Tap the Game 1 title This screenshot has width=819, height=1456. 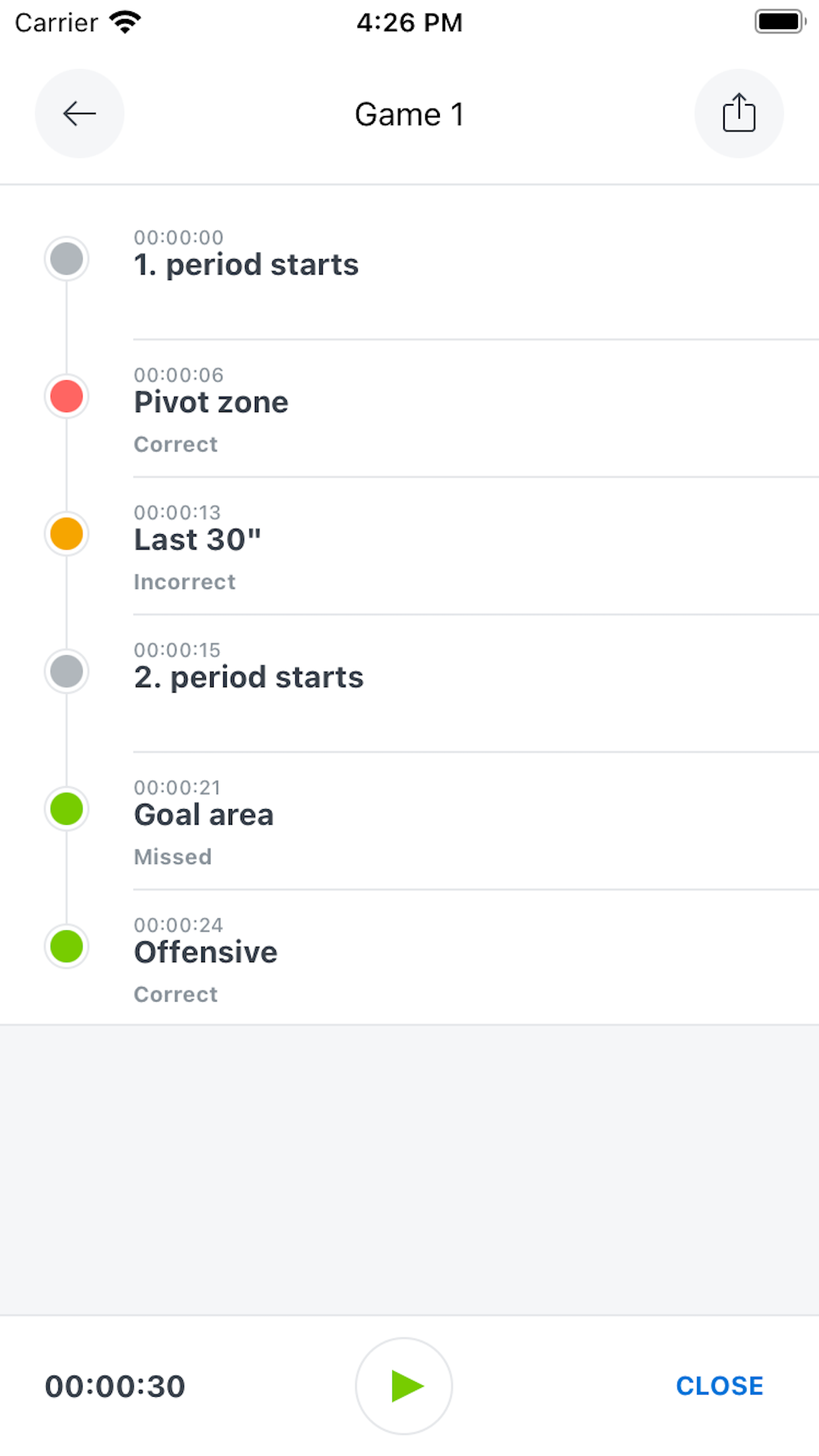tap(409, 114)
